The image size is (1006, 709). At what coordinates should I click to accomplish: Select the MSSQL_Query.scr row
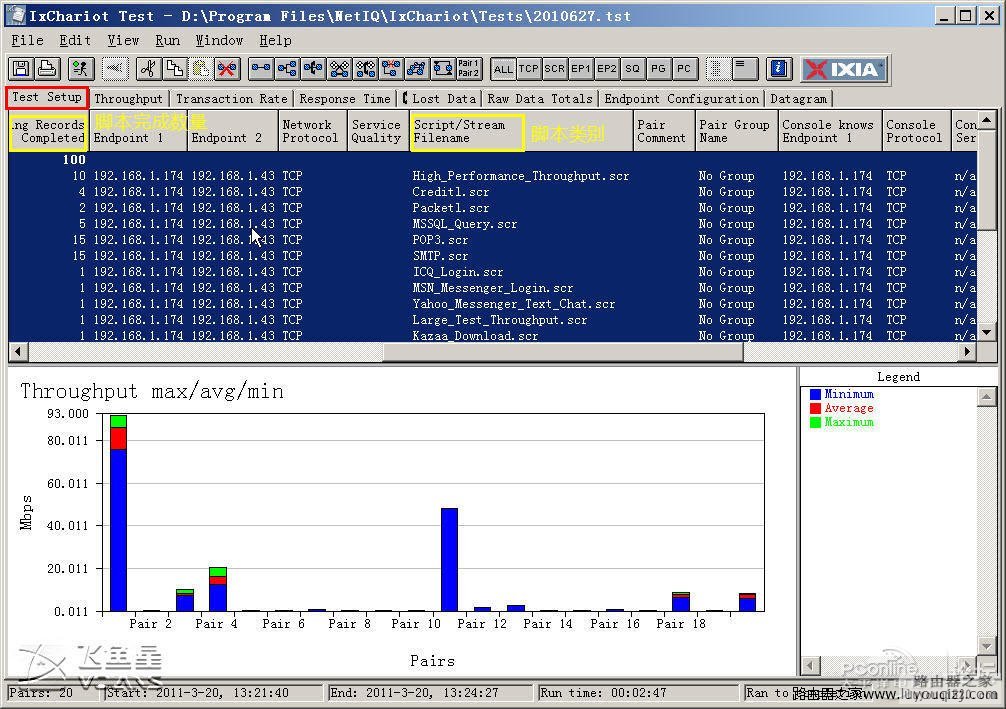coord(492,224)
